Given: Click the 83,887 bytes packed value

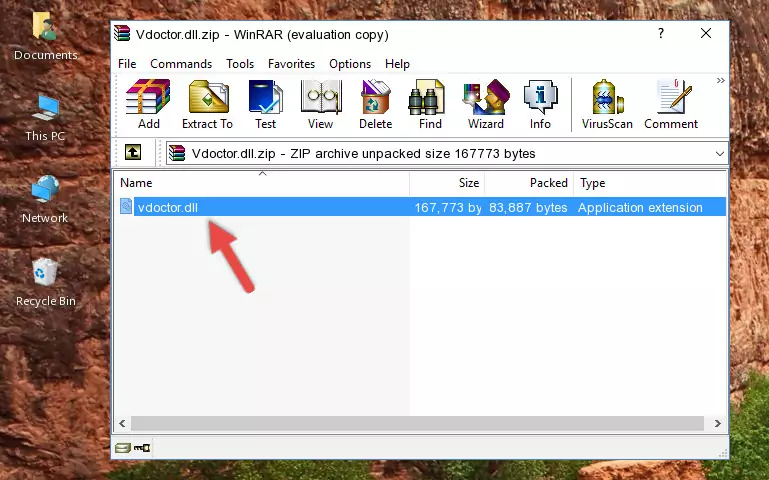Looking at the screenshot, I should [528, 207].
